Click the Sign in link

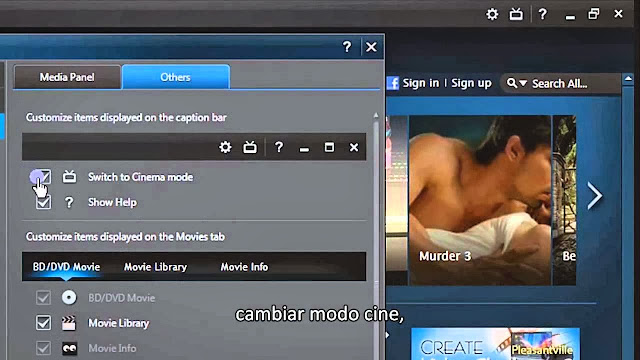(x=421, y=83)
